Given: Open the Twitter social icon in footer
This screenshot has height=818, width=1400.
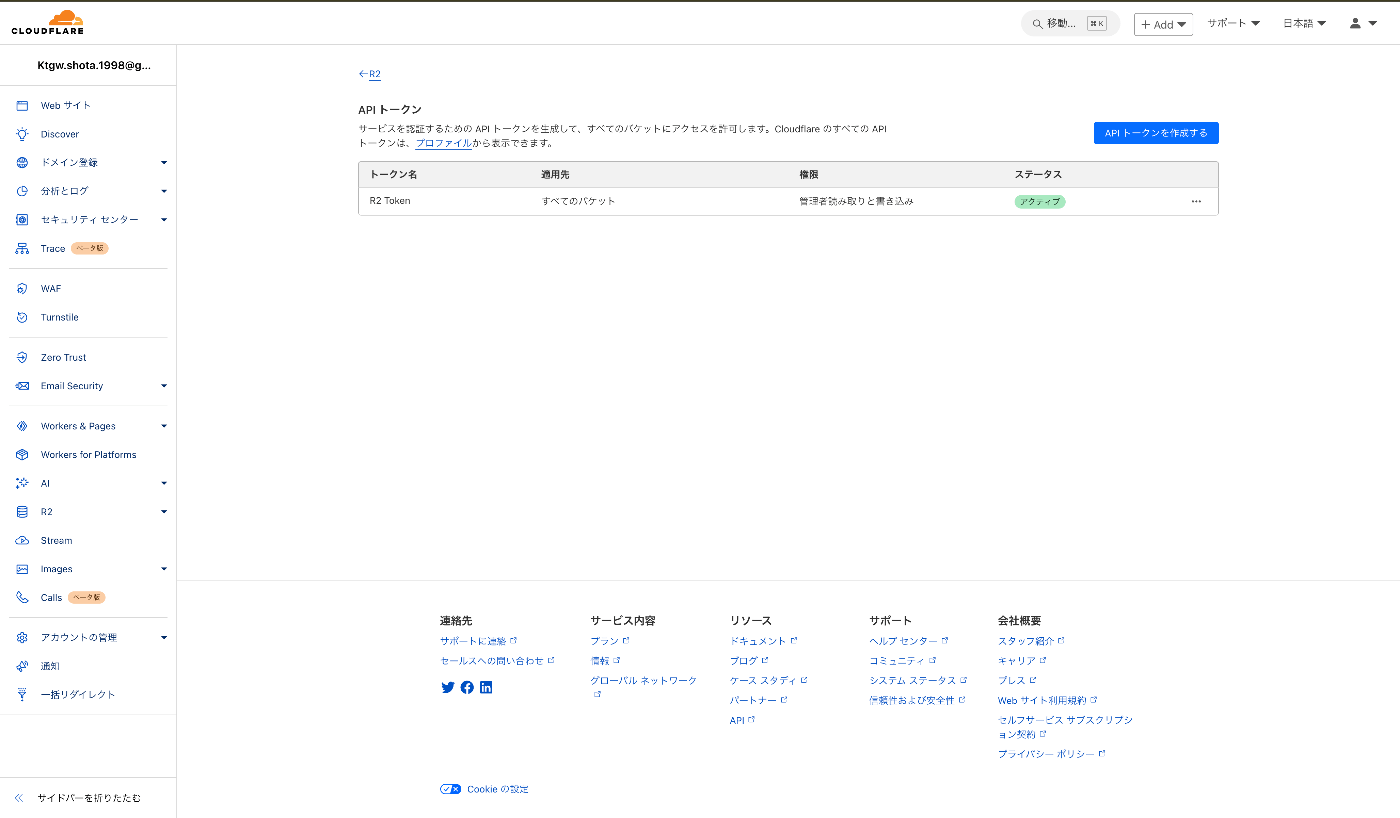Looking at the screenshot, I should point(448,687).
